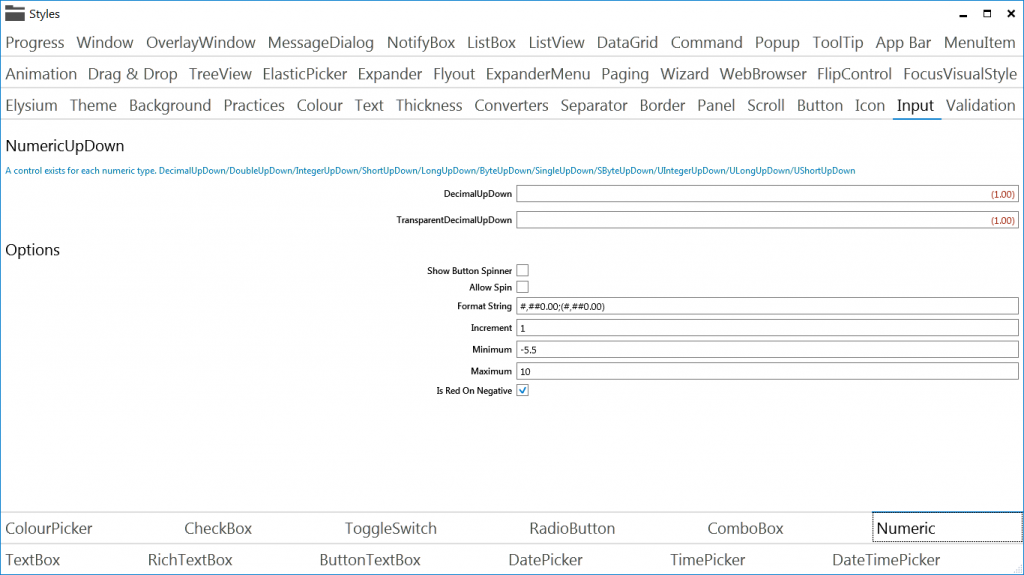1024x575 pixels.
Task: Open the ColourPicker sub-tab
Action: (49, 529)
